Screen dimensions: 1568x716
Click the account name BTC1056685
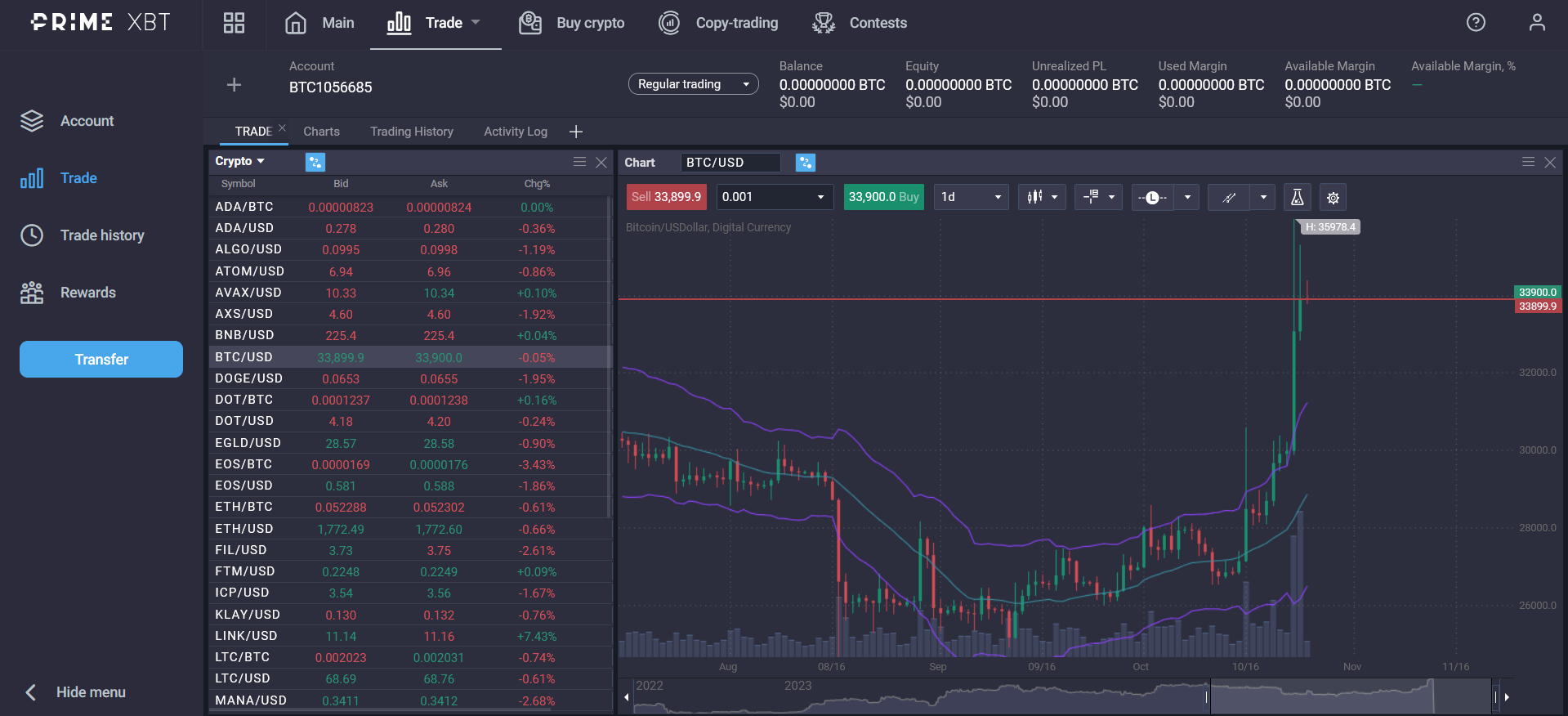[330, 87]
